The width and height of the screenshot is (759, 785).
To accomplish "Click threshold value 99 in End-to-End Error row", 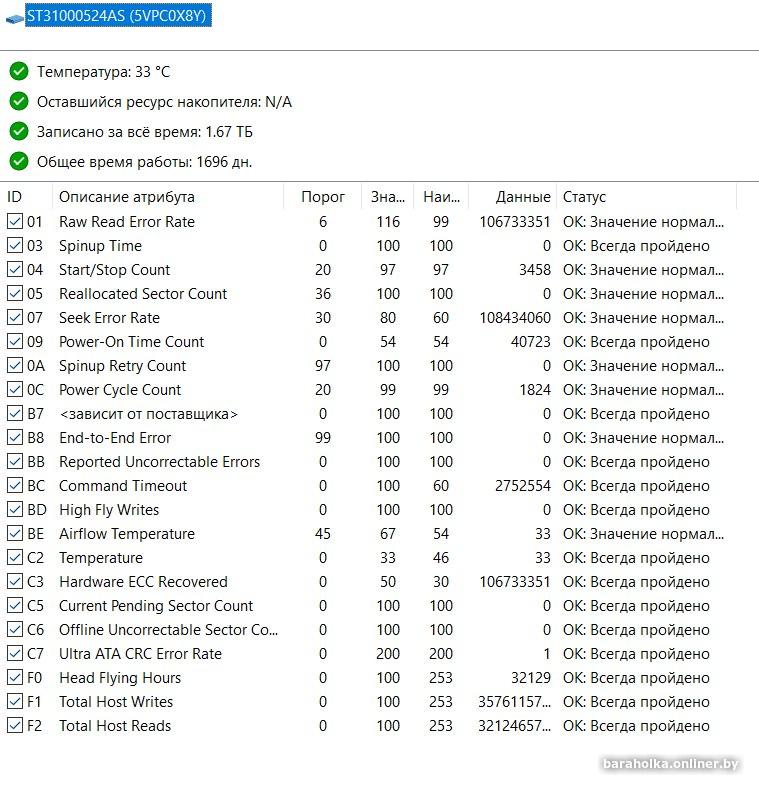I will 323,438.
